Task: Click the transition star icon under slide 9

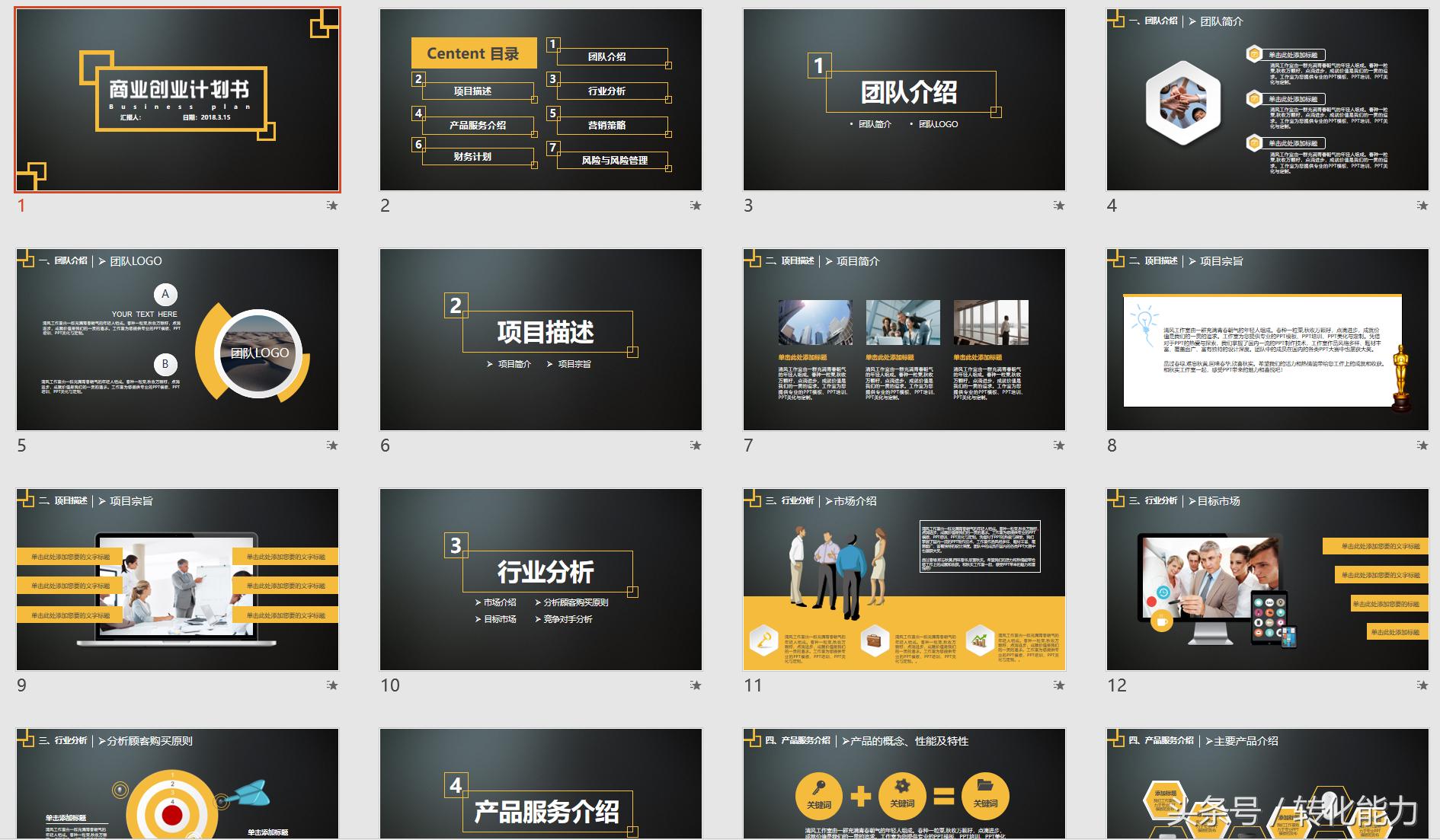Action: click(332, 685)
